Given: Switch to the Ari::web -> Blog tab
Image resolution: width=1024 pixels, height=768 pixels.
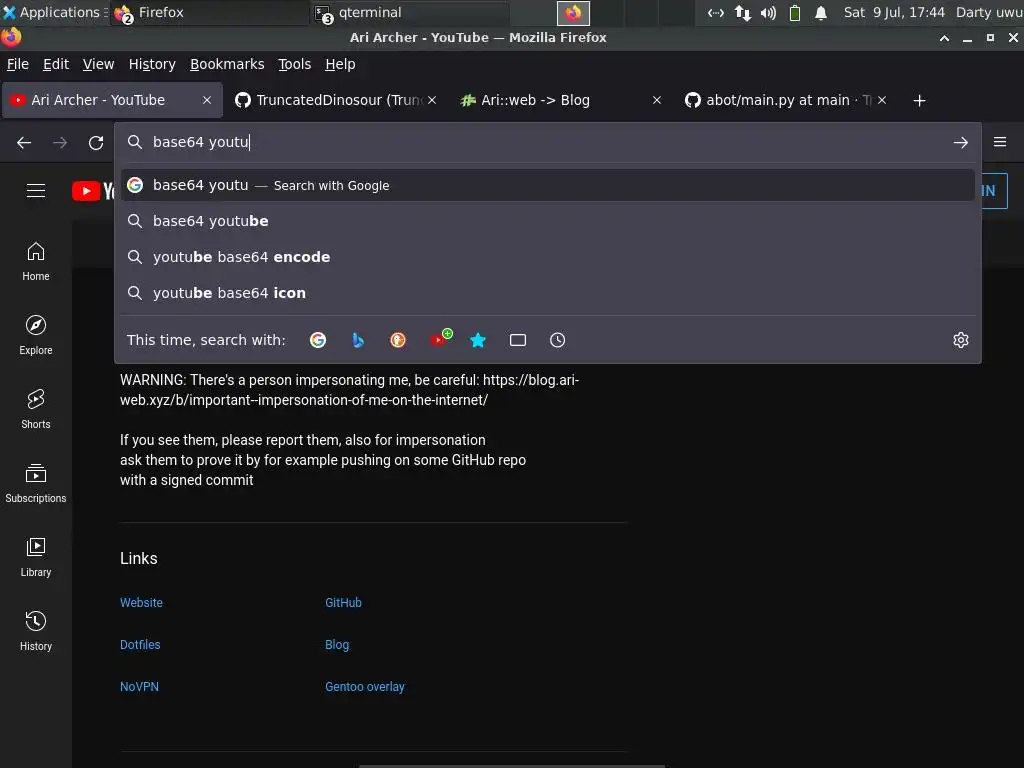Looking at the screenshot, I should coord(562,100).
